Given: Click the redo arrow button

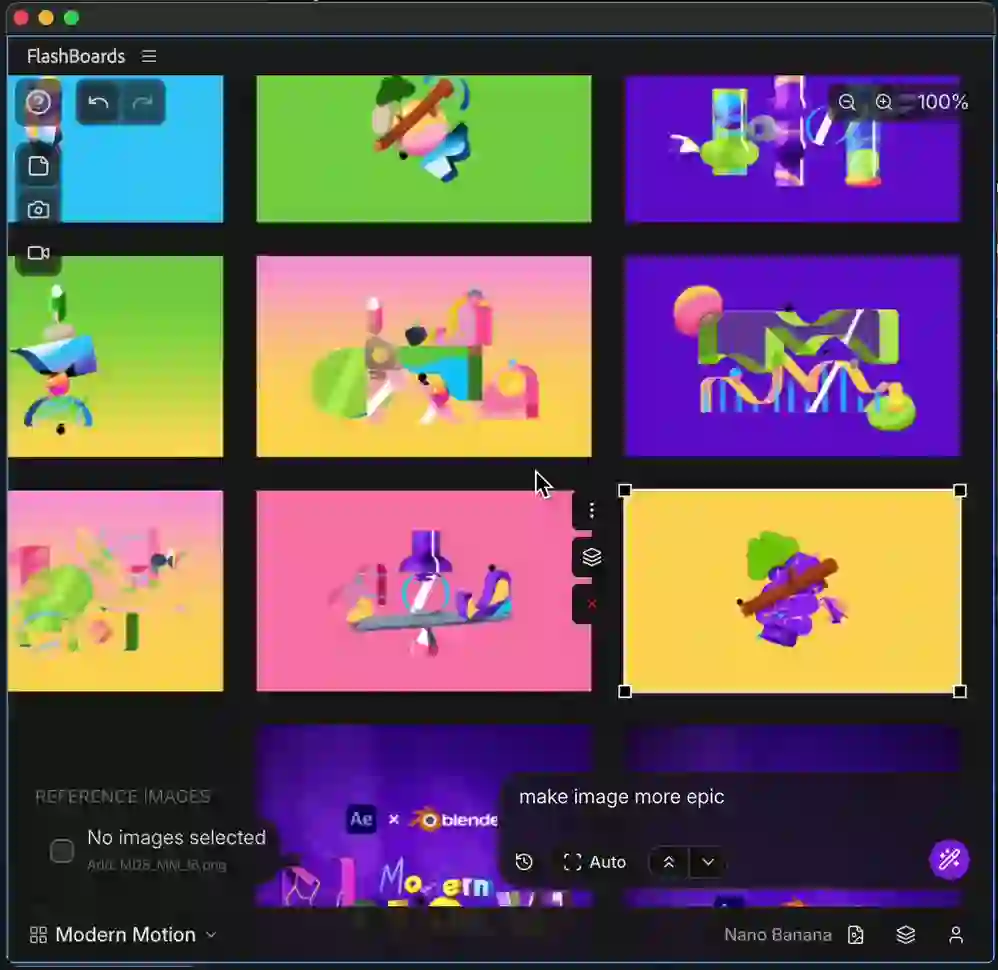Looking at the screenshot, I should (143, 102).
